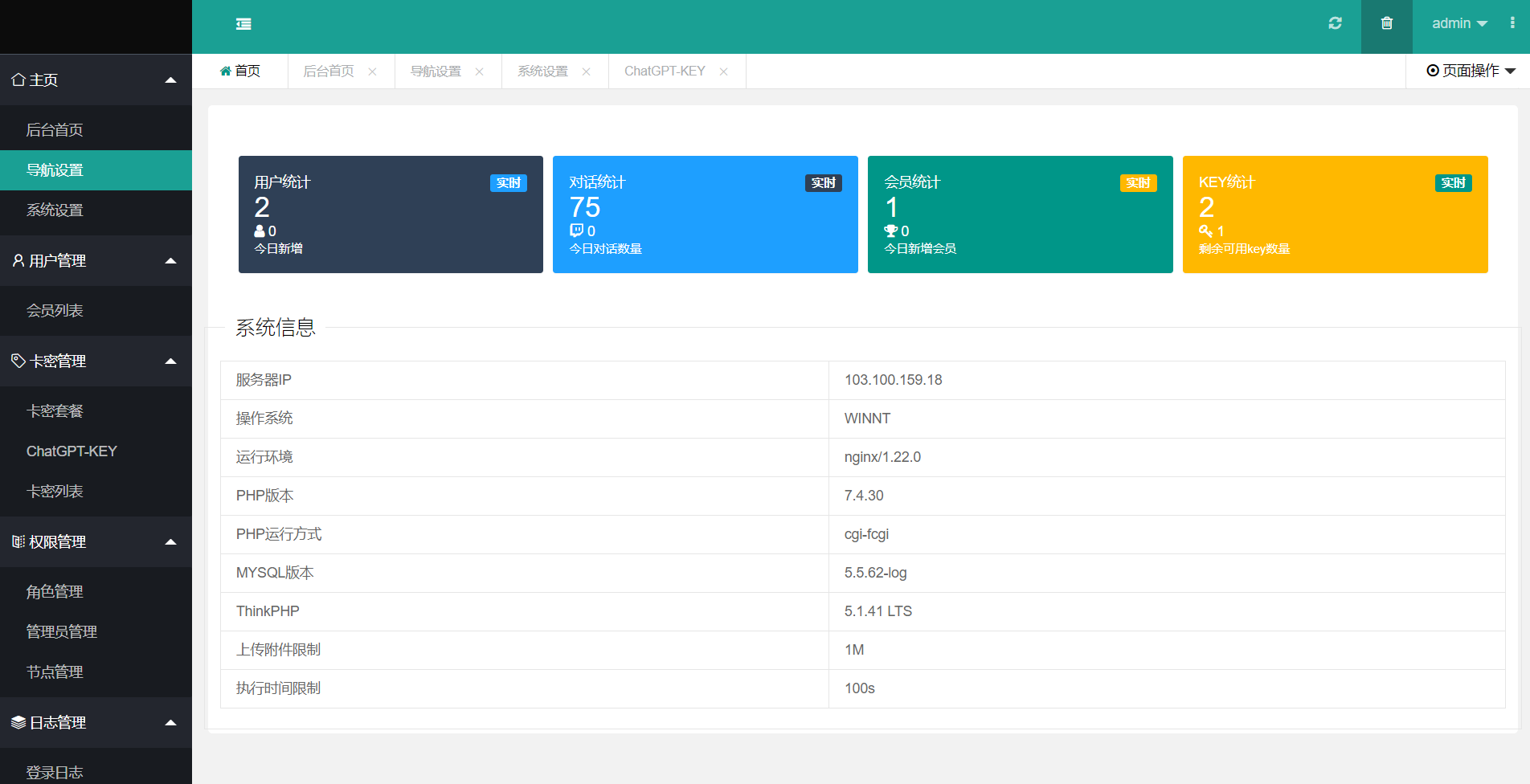1530x784 pixels.
Task: Click the 5.5.62-log MYSQL value
Action: tap(875, 573)
